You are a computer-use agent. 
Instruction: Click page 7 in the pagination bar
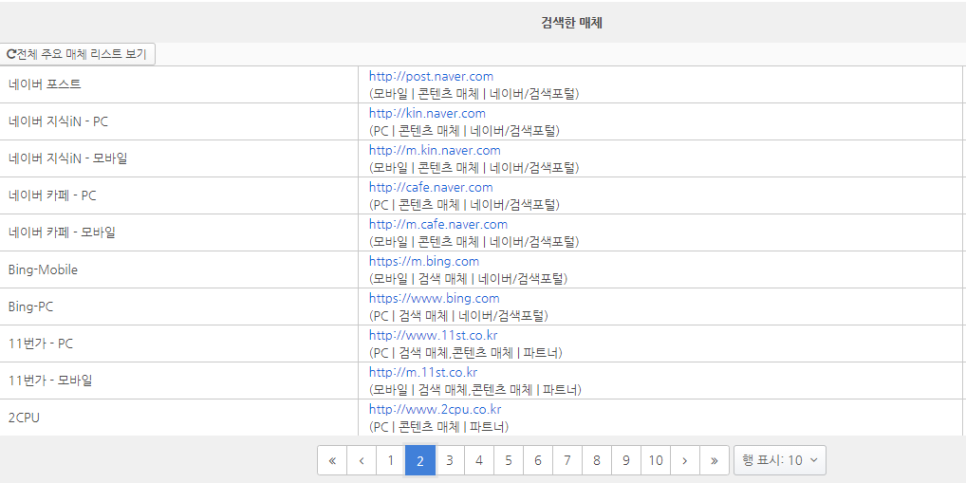tap(567, 460)
